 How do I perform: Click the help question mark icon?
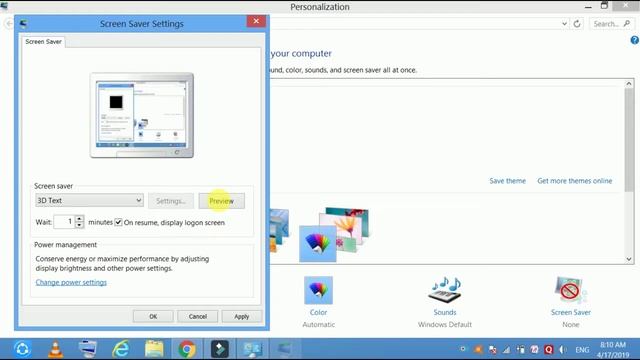click(635, 40)
